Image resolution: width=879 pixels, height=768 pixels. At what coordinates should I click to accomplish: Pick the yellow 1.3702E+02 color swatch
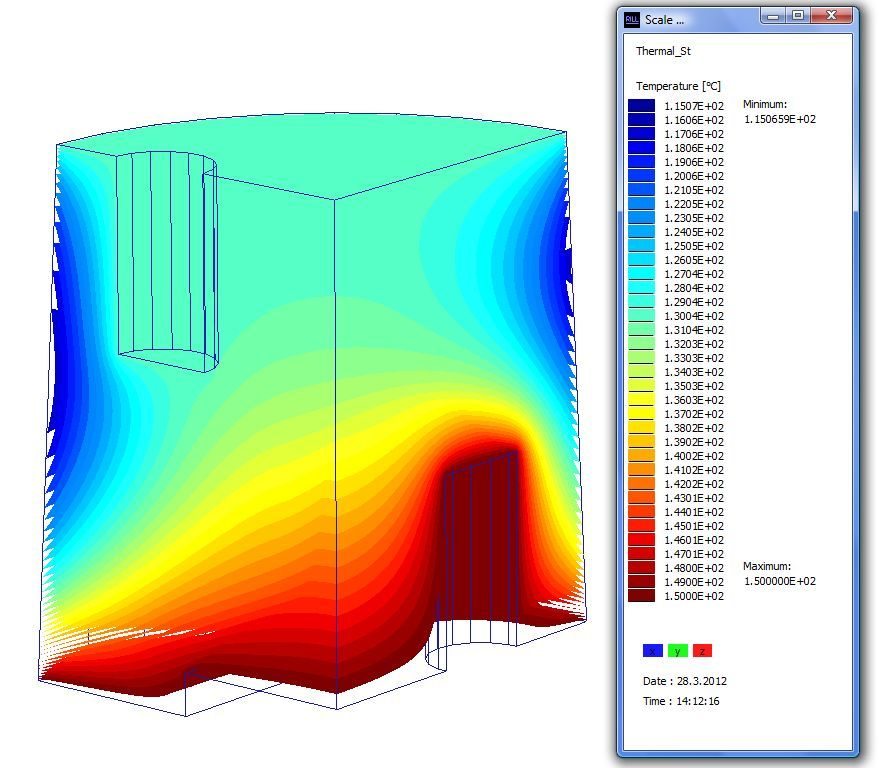(x=641, y=414)
